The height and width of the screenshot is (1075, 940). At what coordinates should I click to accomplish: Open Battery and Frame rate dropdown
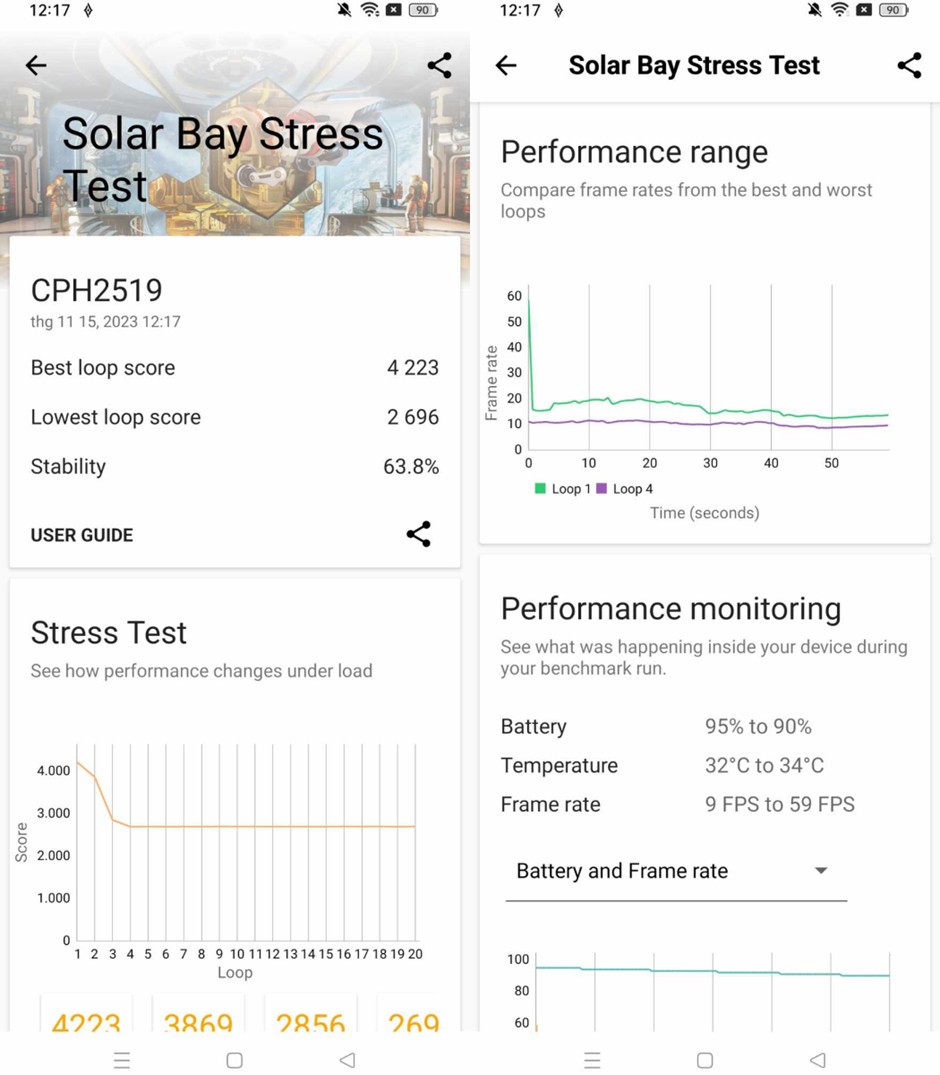[x=676, y=871]
